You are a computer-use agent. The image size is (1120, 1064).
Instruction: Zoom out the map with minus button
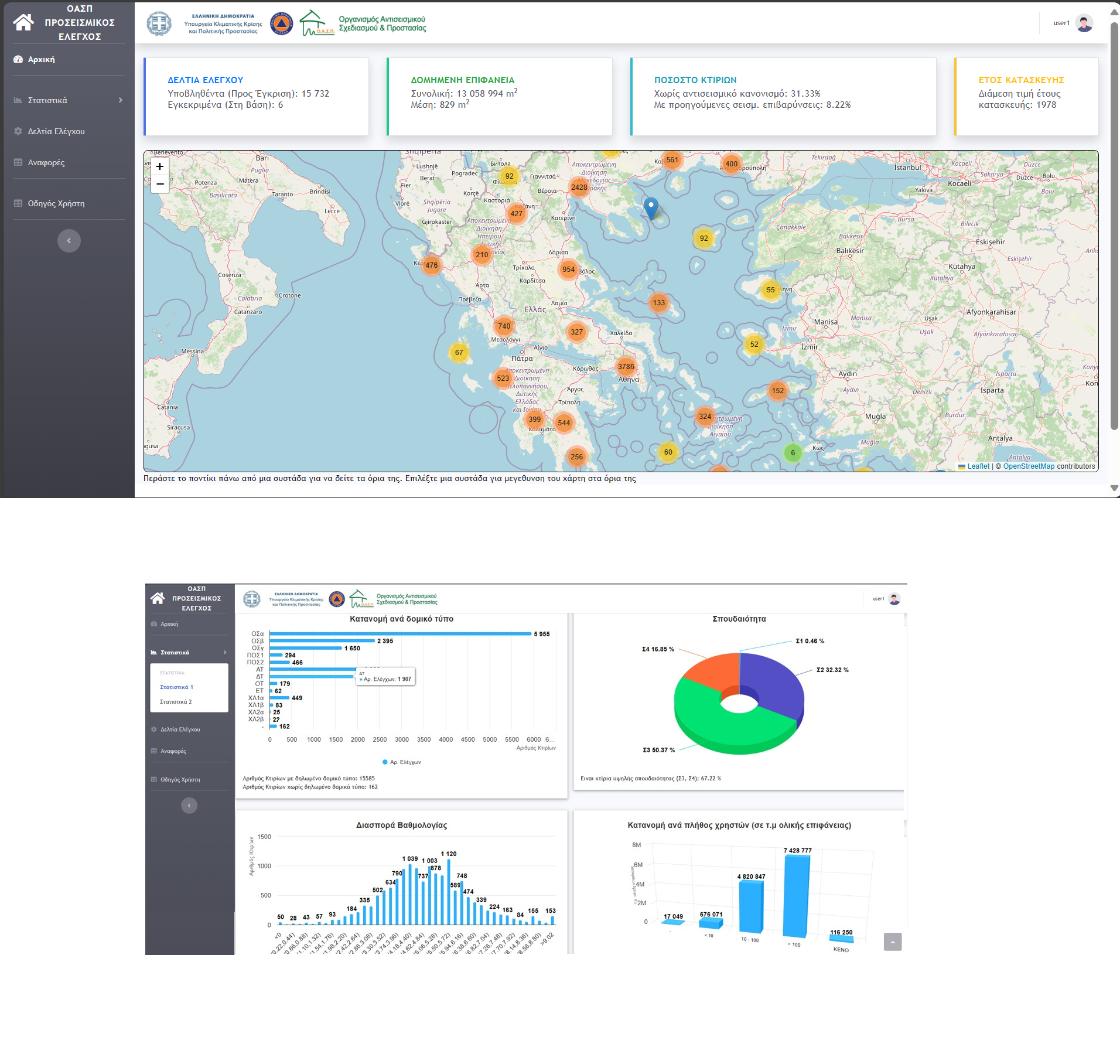pyautogui.click(x=160, y=184)
